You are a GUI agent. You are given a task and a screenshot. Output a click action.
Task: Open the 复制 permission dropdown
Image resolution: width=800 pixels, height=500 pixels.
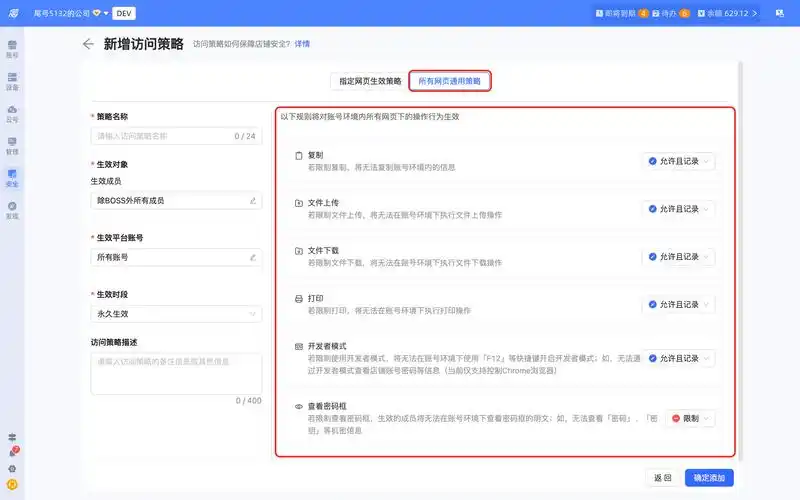[x=679, y=161]
